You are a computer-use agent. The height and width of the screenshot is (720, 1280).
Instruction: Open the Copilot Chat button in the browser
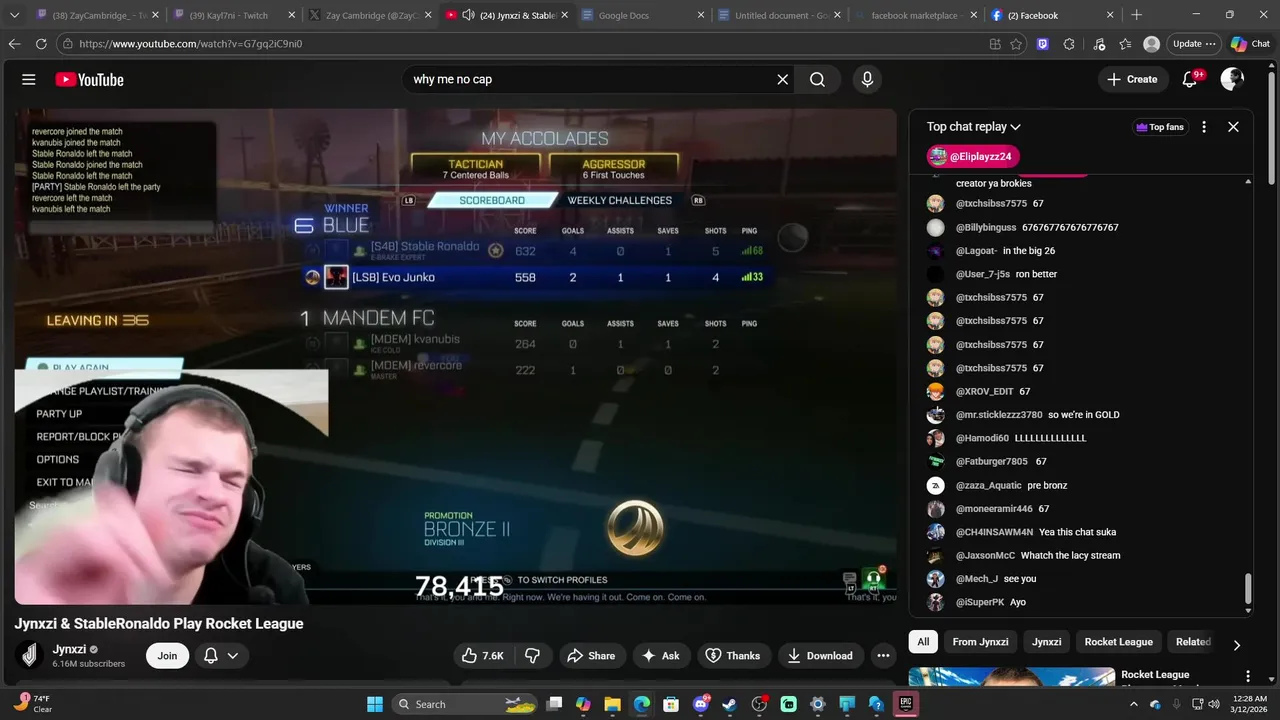(x=1251, y=44)
